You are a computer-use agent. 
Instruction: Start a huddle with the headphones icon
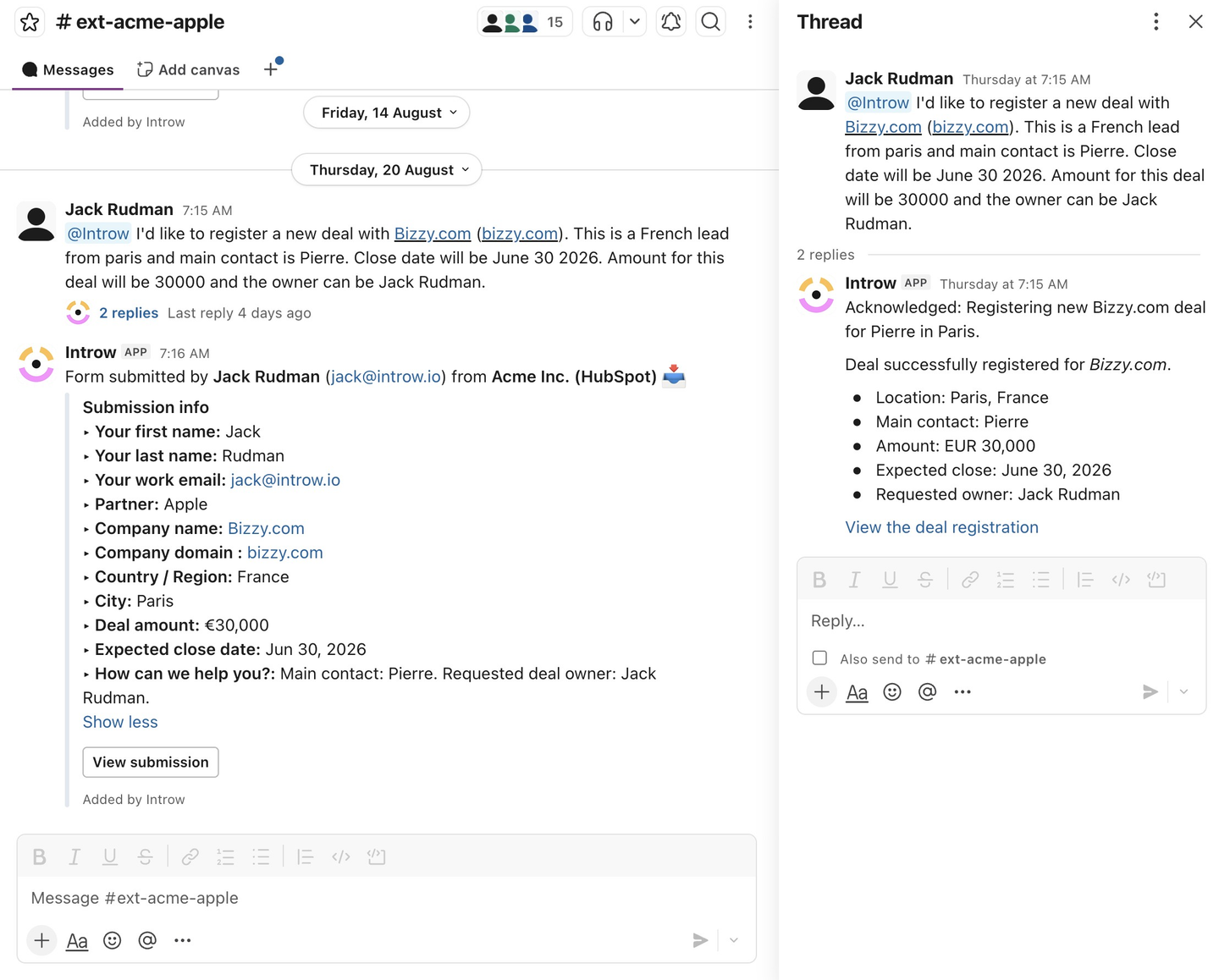pos(603,22)
